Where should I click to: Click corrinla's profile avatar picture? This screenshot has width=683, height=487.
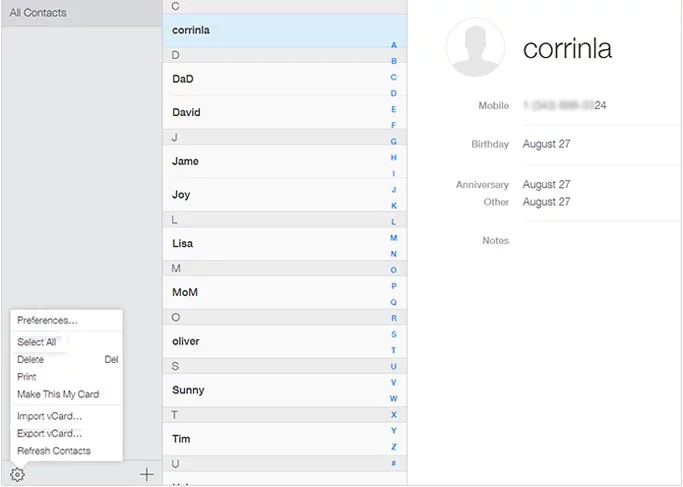coord(476,49)
